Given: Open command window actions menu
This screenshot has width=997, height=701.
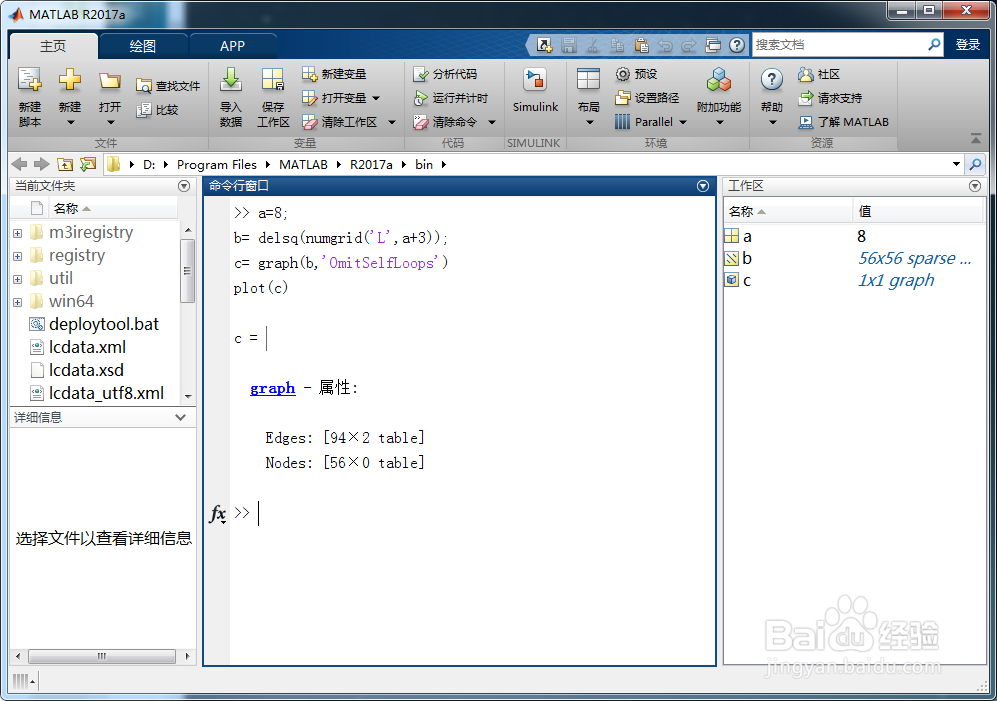Looking at the screenshot, I should [703, 186].
